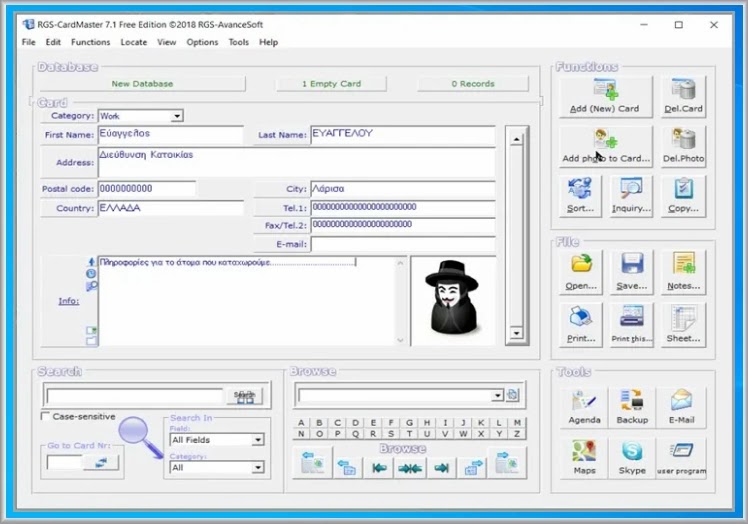Browse cards starting with letter S
748x524 pixels.
point(391,434)
